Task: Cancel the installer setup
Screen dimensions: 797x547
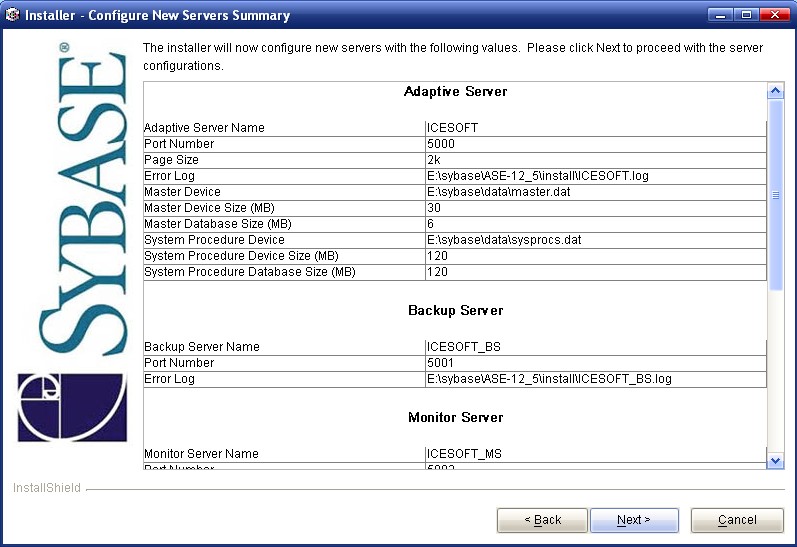Action: [x=737, y=520]
